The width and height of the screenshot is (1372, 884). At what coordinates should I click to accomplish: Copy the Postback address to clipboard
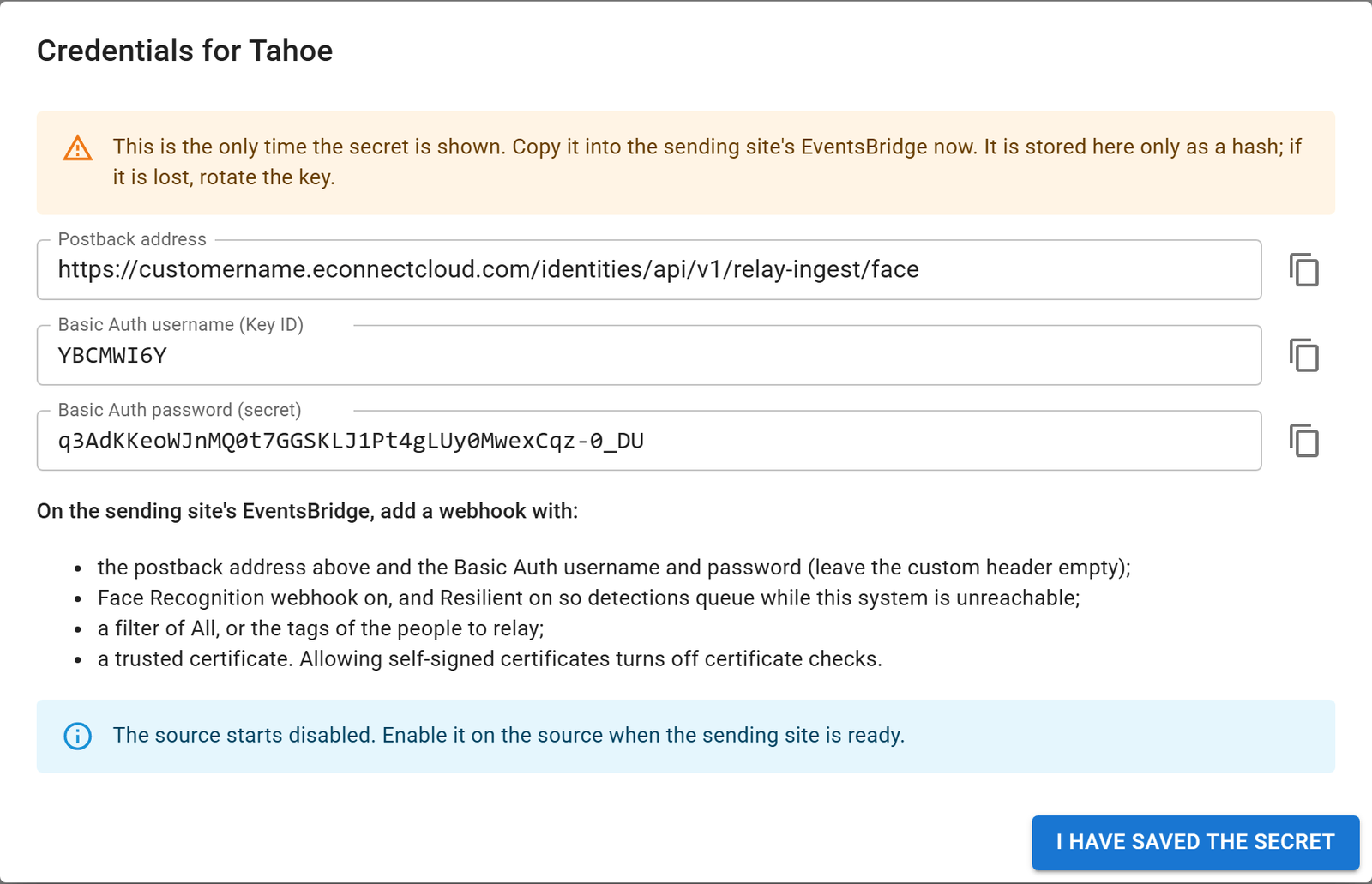[1304, 270]
